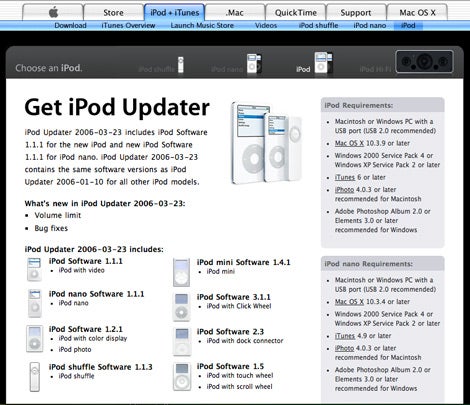Open iTunes Overview subnavigation link
The width and height of the screenshot is (470, 405).
[x=128, y=25]
